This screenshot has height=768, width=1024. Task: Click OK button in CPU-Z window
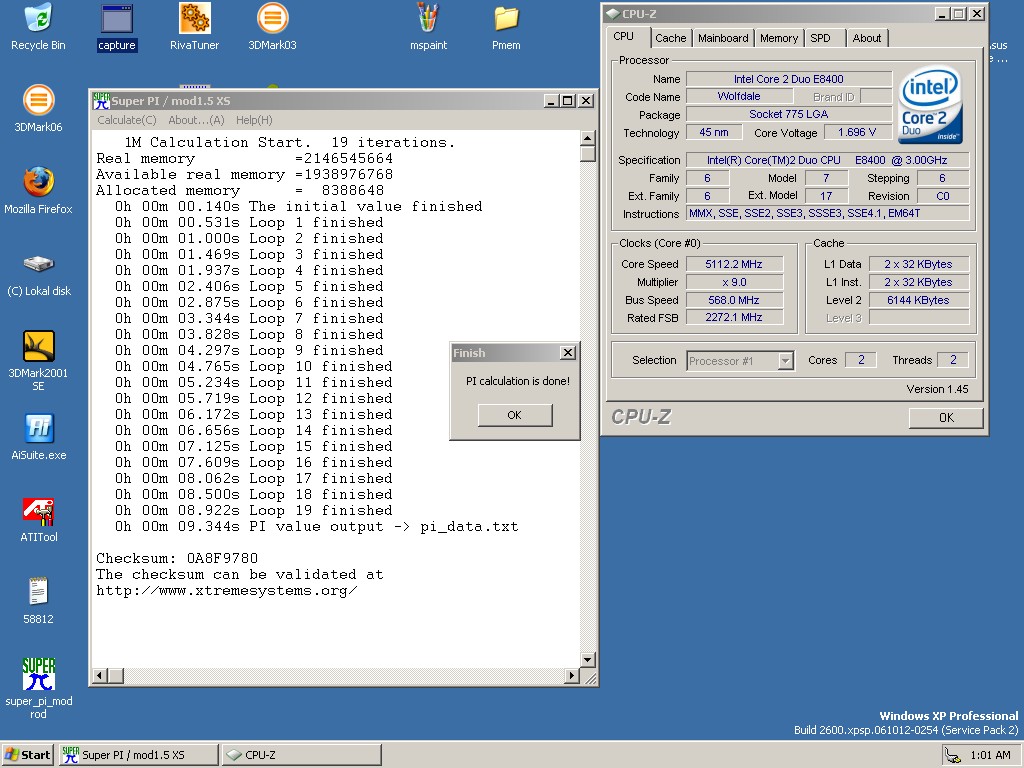[x=946, y=418]
